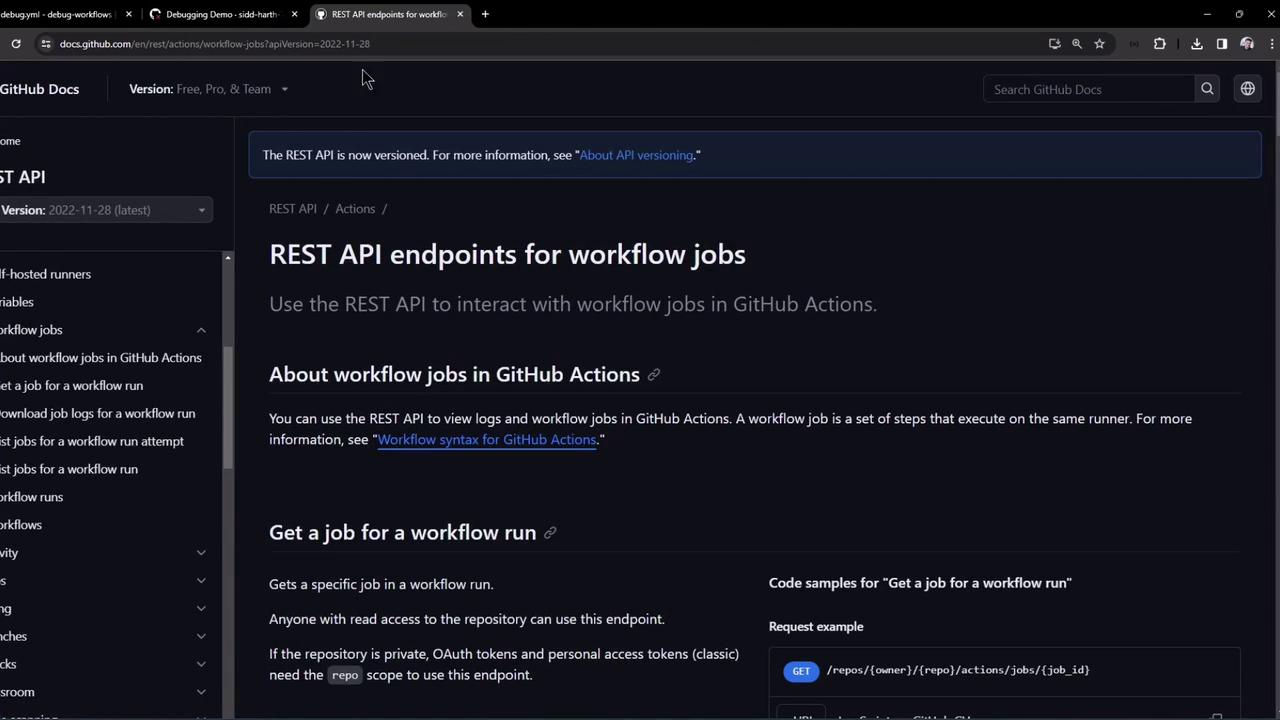Expand the Activity sidebar section chevron
Viewport: 1280px width, 720px height.
[x=201, y=553]
